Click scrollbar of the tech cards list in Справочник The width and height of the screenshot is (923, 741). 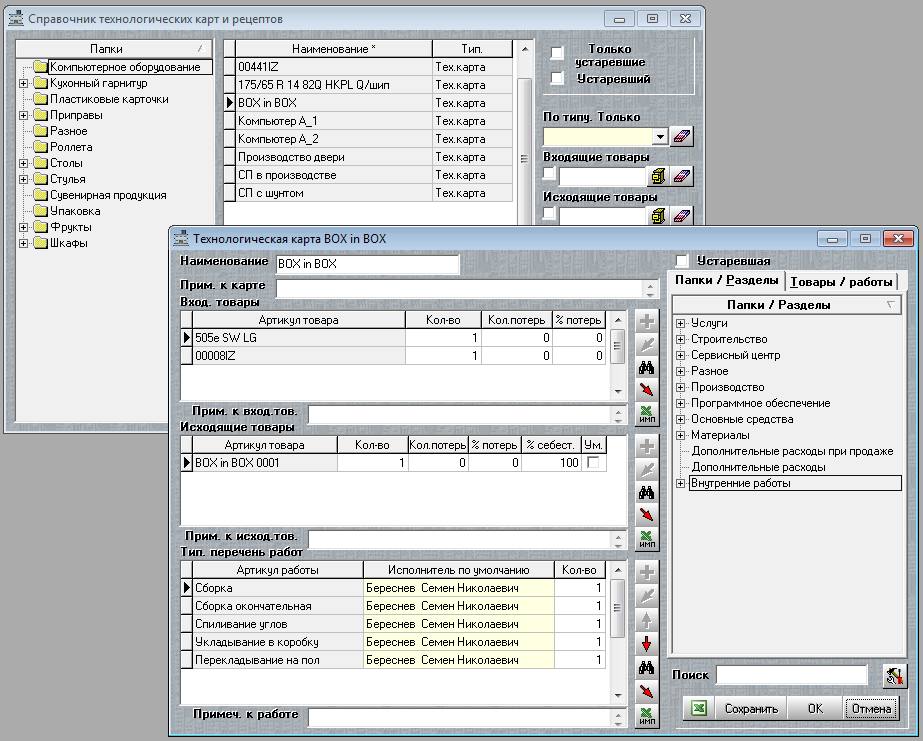524,132
